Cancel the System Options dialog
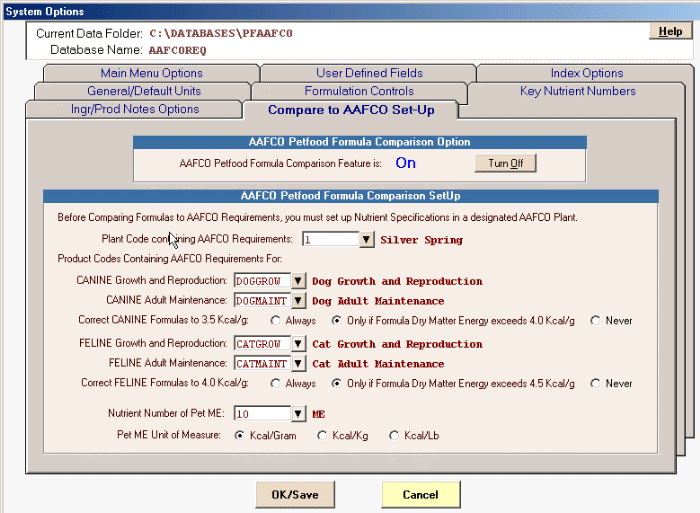 click(x=421, y=494)
